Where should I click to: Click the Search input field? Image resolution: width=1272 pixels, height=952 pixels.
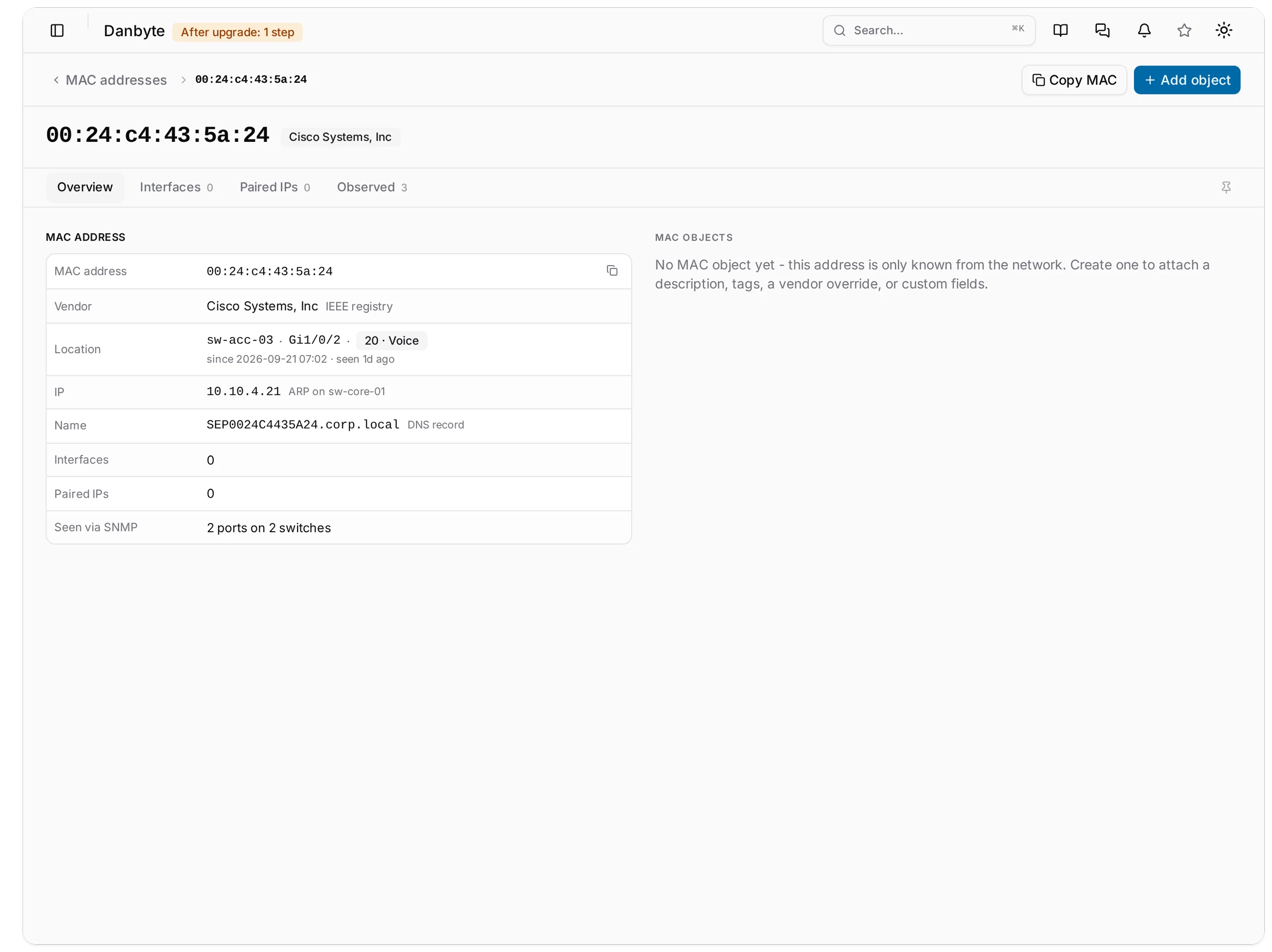[x=929, y=30]
